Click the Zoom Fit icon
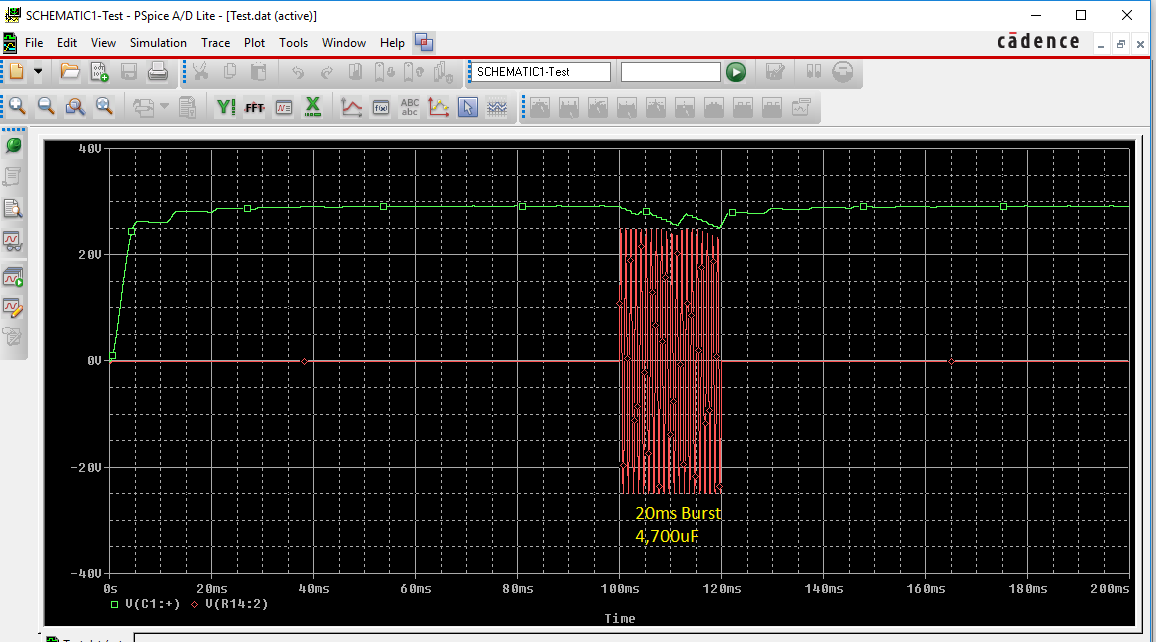The image size is (1156, 642). [104, 107]
